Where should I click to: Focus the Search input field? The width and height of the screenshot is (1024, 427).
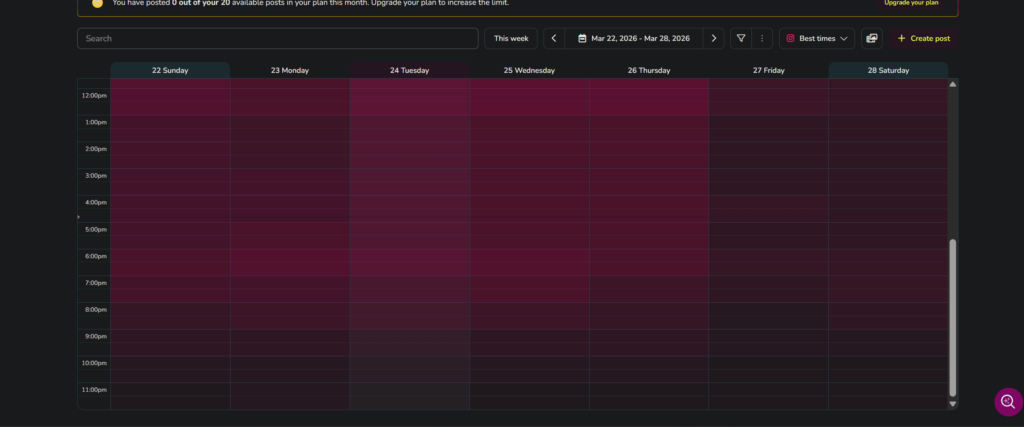pyautogui.click(x=277, y=39)
